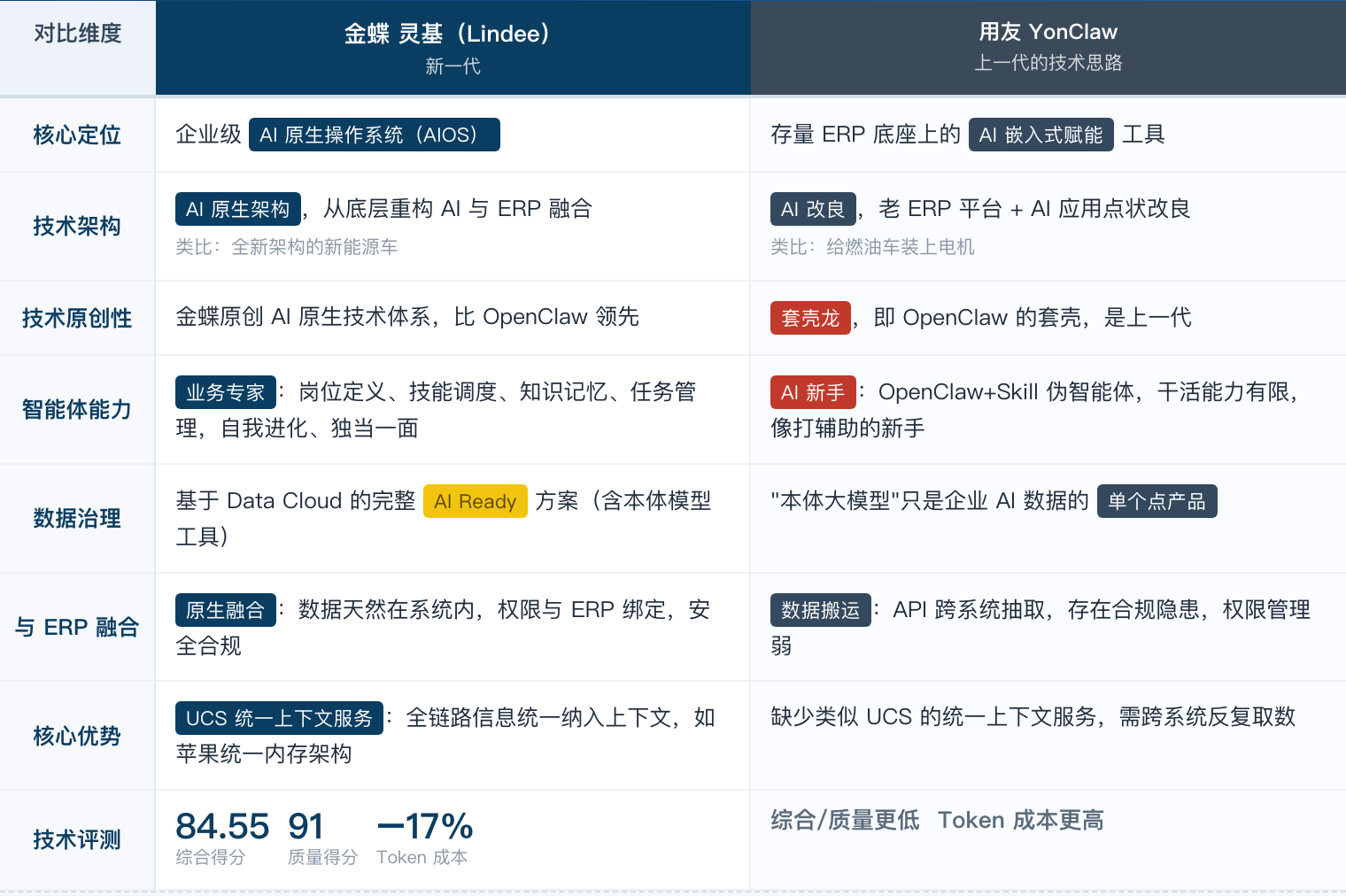Click the grey "Token 成本" caption under —17%
1346x896 pixels.
[x=422, y=857]
